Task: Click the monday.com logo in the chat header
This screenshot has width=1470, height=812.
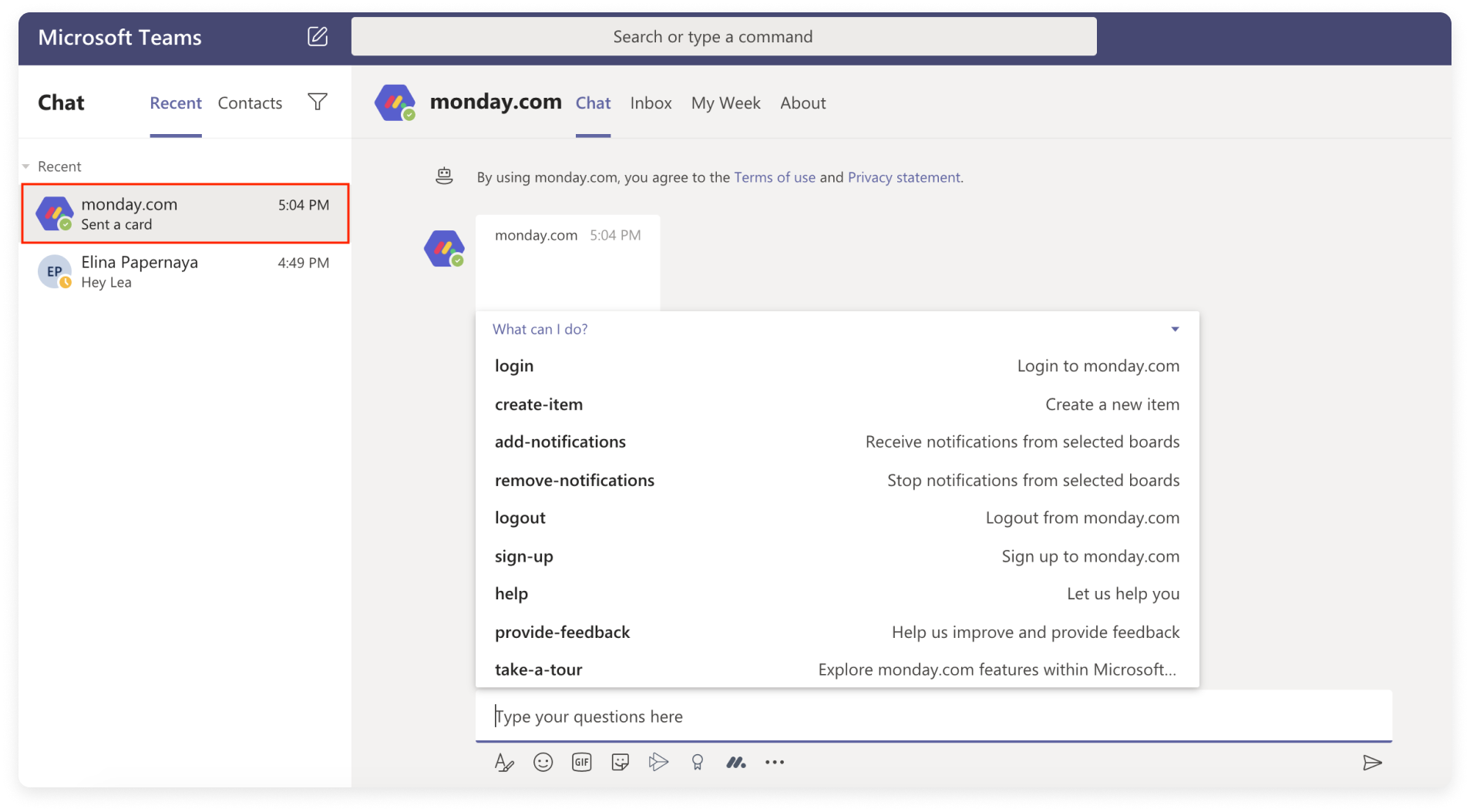Action: tap(395, 102)
